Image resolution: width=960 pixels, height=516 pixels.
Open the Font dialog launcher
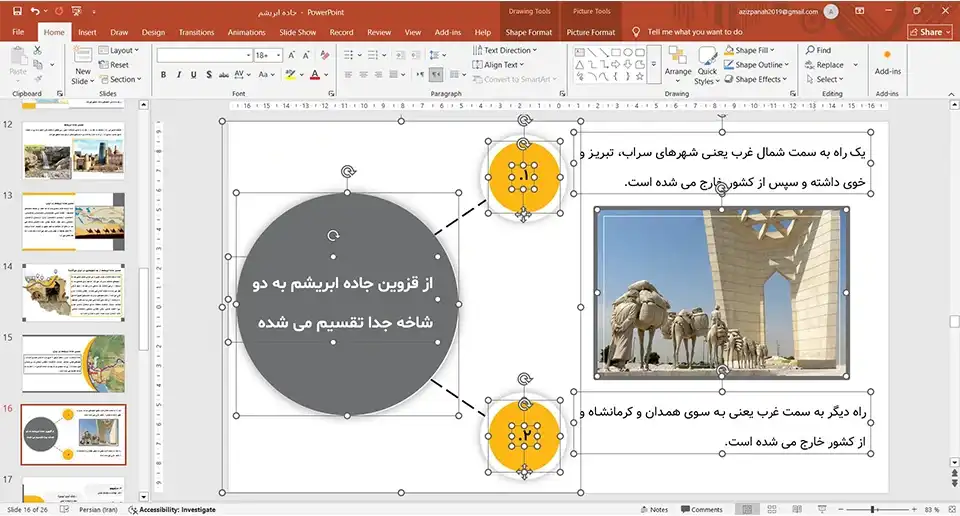coord(331,94)
